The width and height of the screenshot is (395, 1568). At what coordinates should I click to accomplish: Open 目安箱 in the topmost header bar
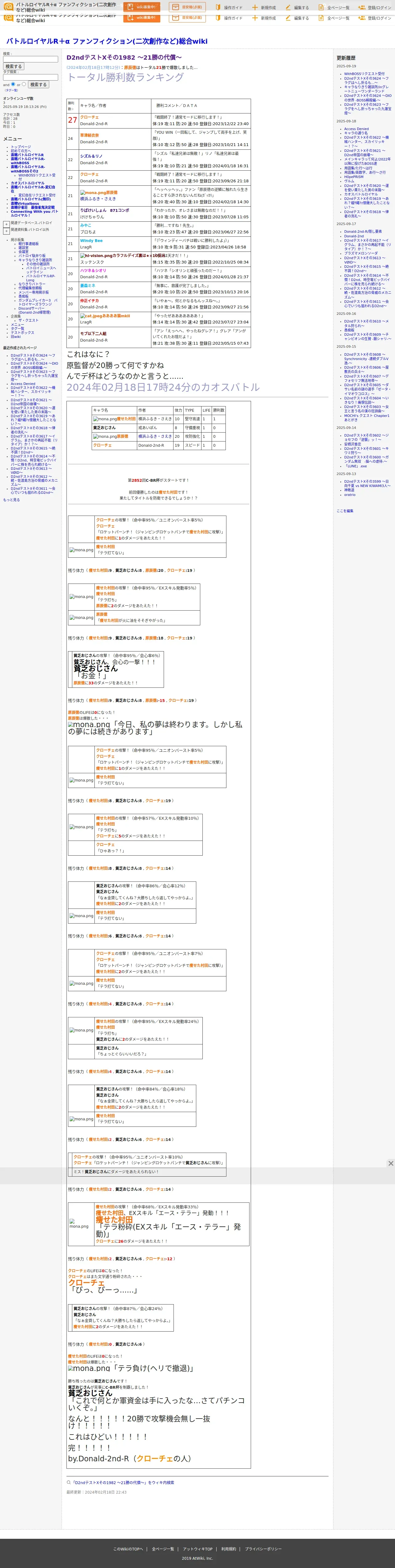(188, 7)
